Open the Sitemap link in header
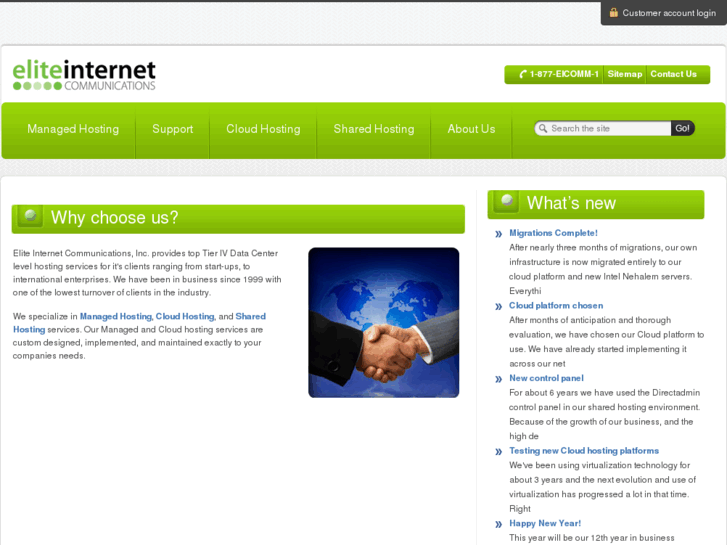 [x=625, y=74]
